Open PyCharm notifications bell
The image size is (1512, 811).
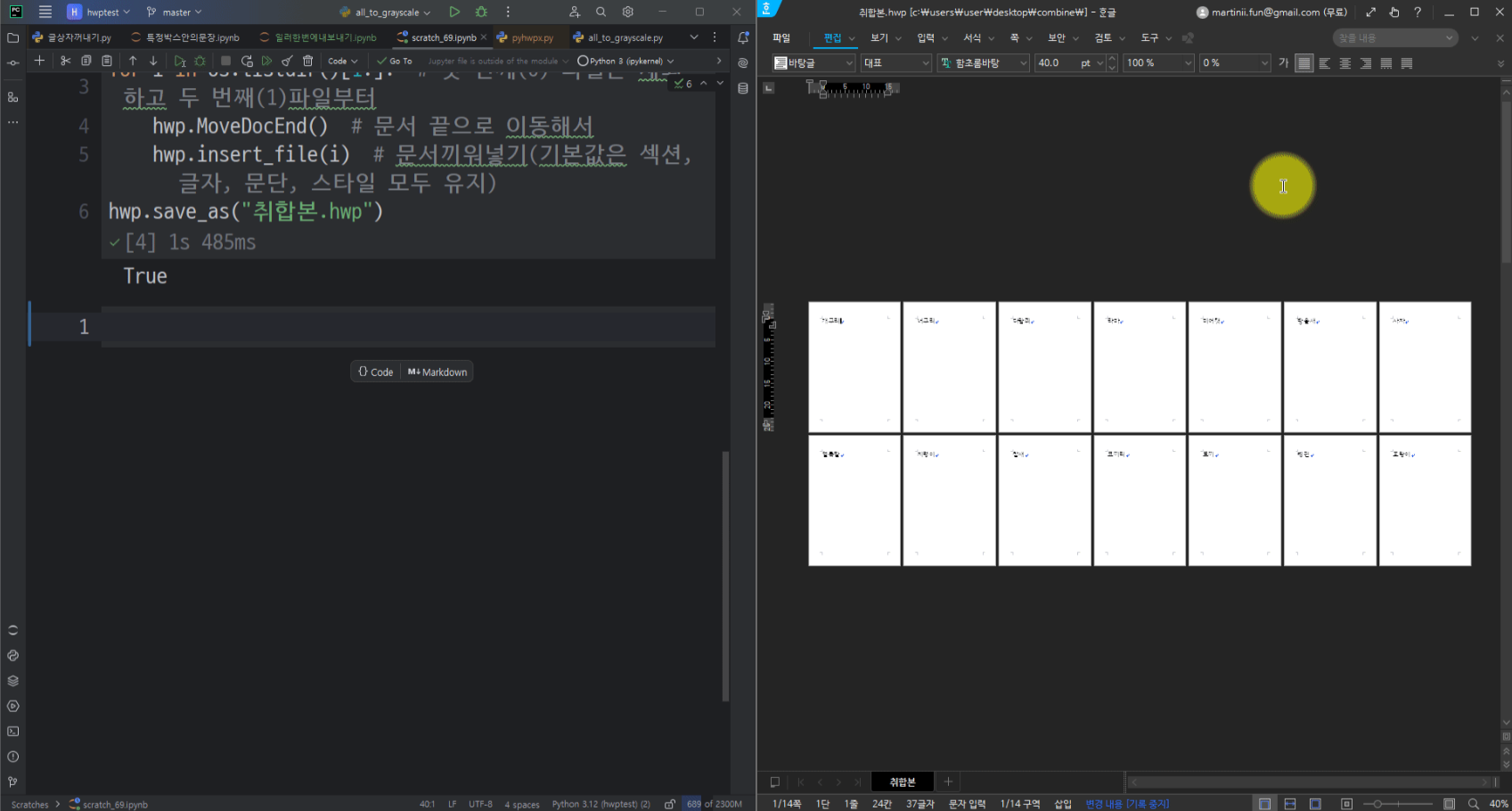point(743,37)
